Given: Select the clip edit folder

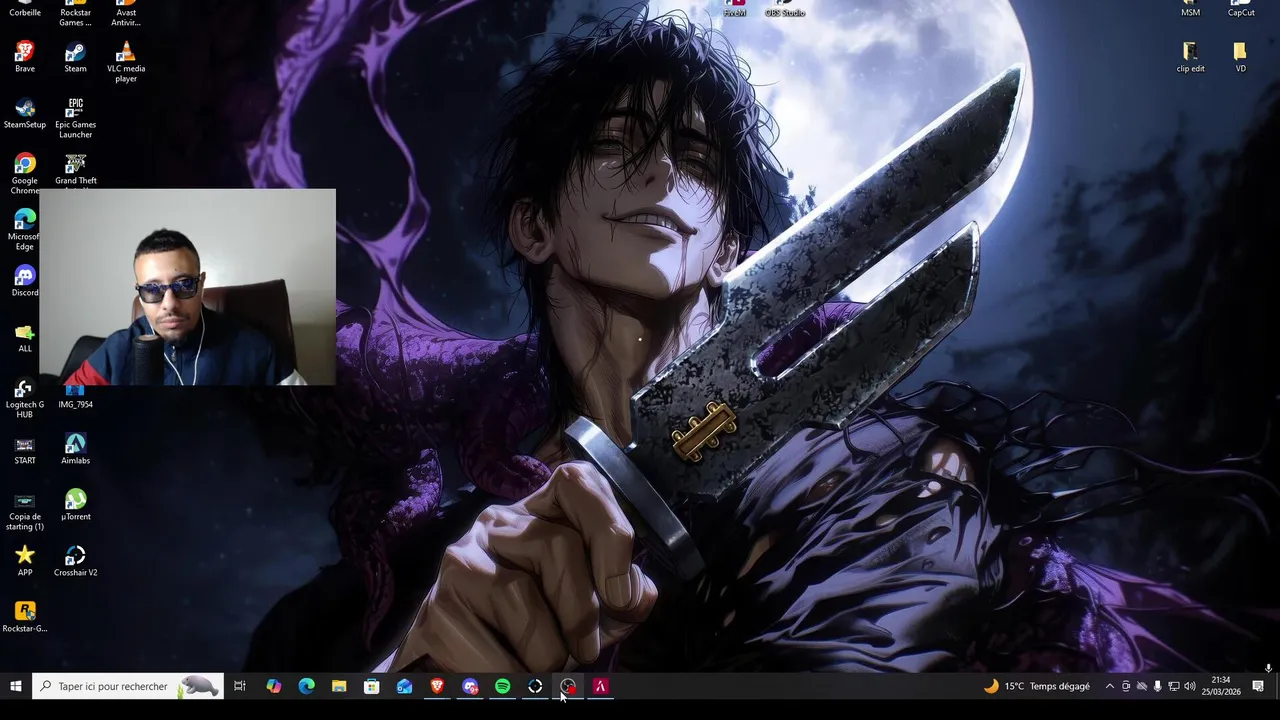Looking at the screenshot, I should click(x=1190, y=57).
